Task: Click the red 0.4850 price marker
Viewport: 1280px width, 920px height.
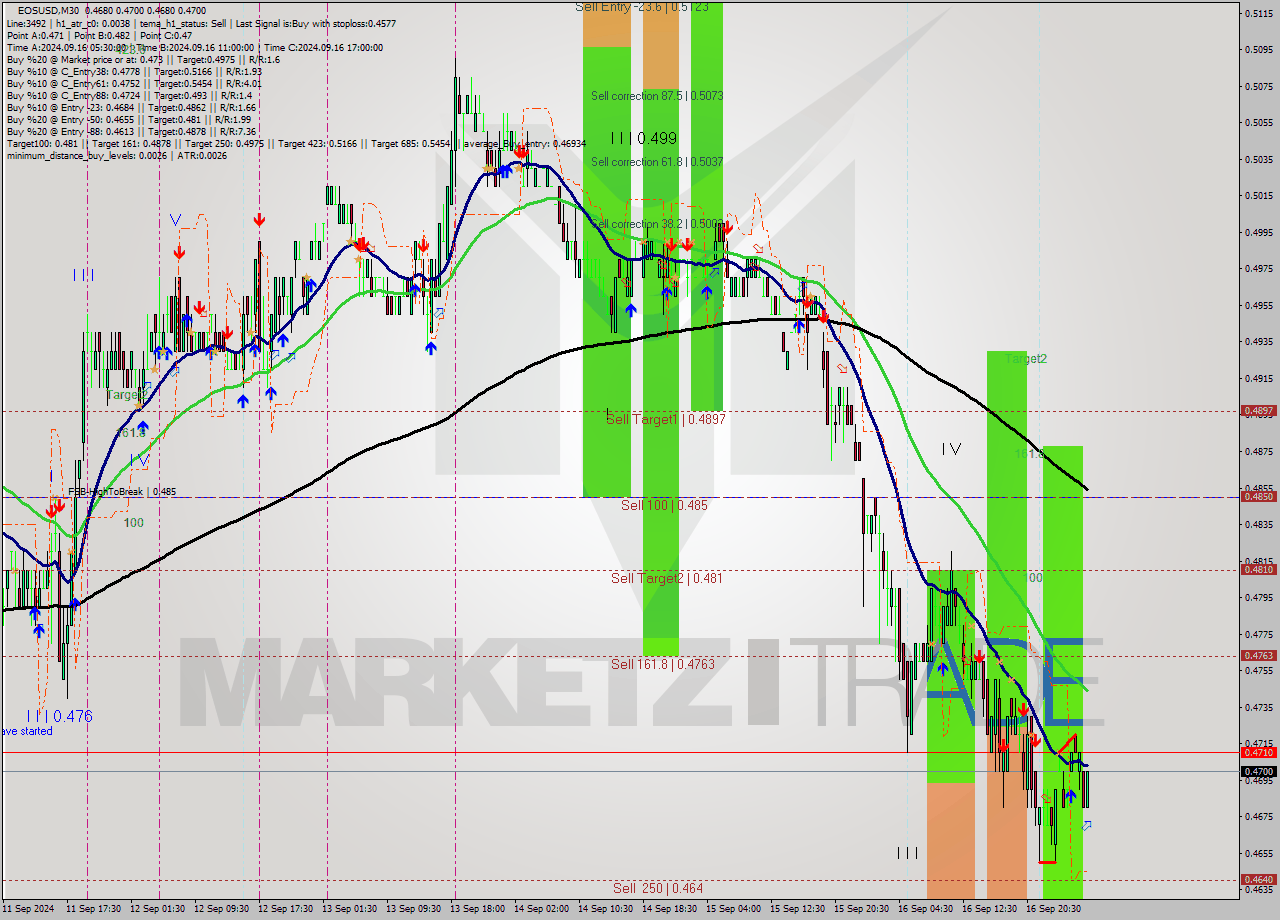Action: coord(1258,496)
